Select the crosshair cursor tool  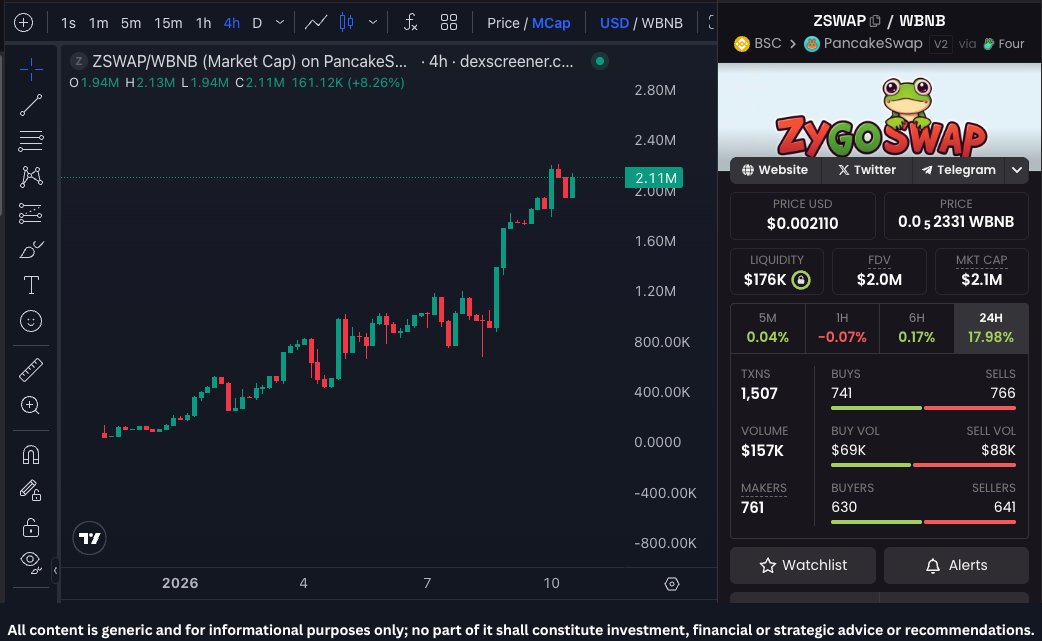tap(31, 69)
